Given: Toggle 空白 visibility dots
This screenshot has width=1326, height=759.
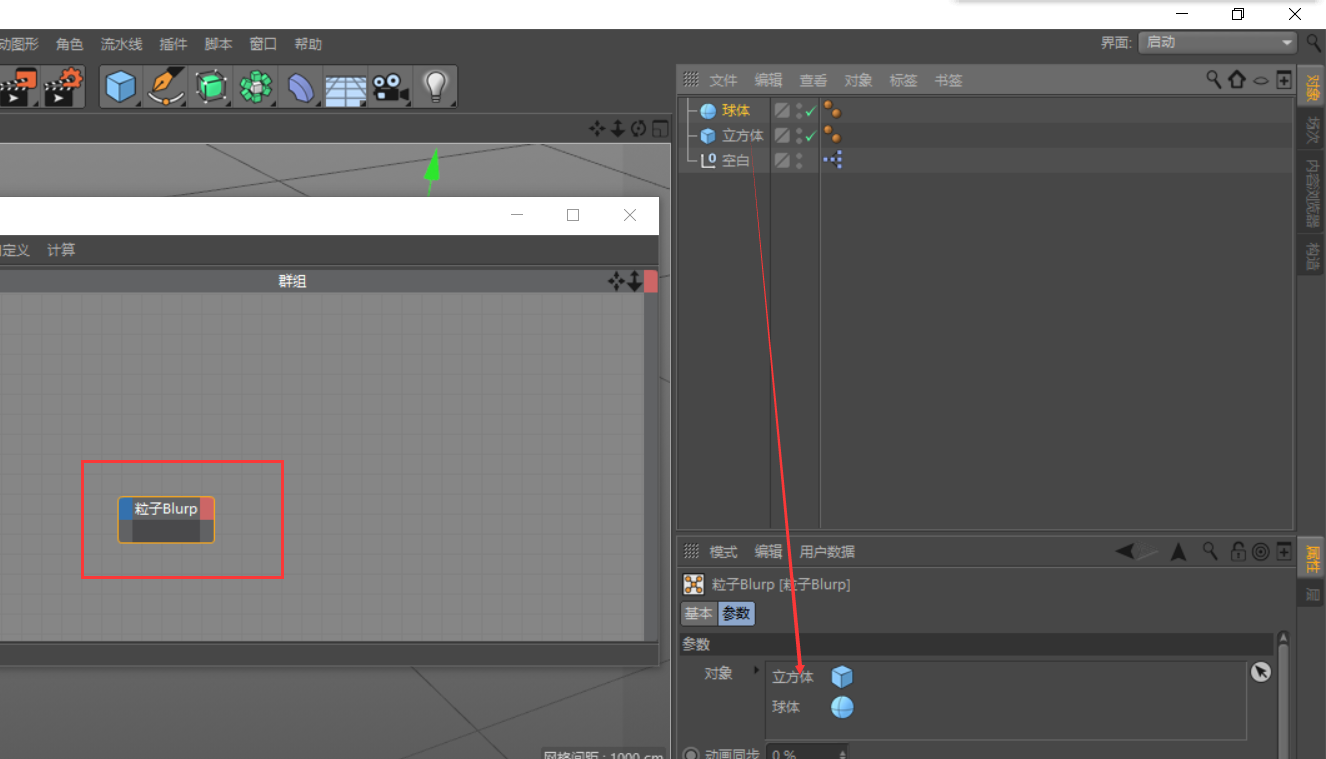Looking at the screenshot, I should 799,160.
